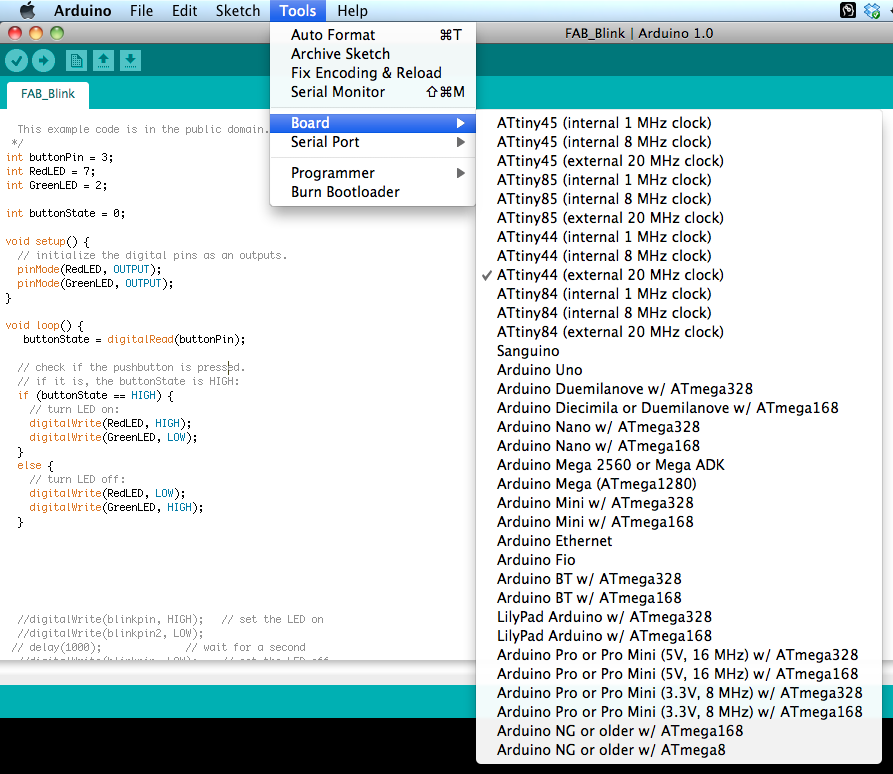Open Serial Monitor from Tools menu
The width and height of the screenshot is (893, 774).
372,92
